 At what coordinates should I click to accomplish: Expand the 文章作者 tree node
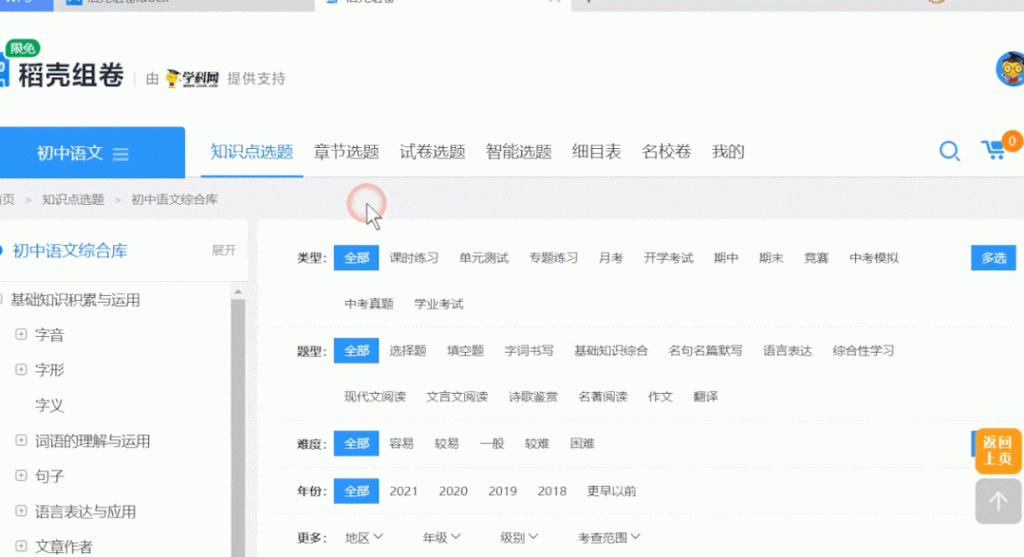pos(21,546)
